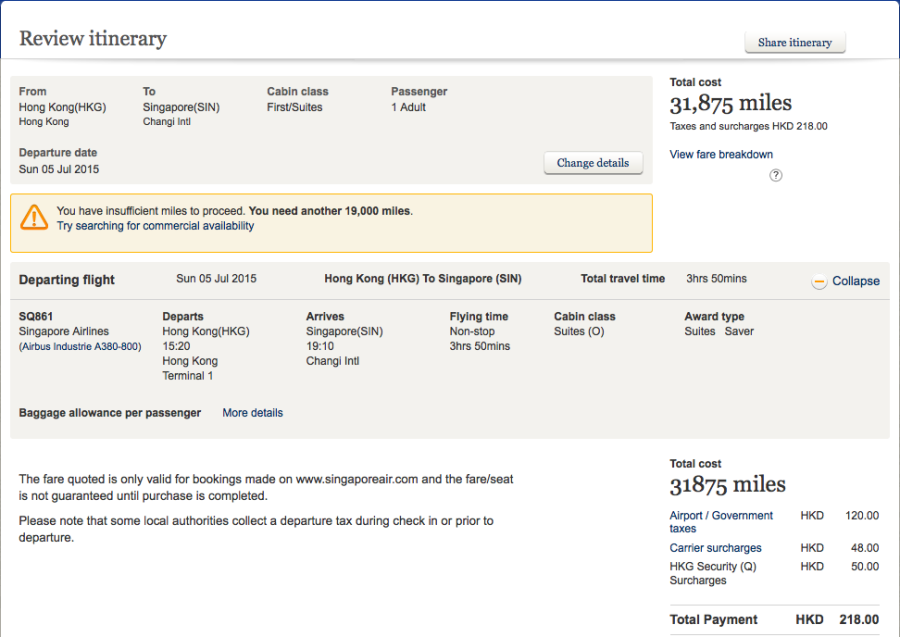This screenshot has width=900, height=637.
Task: Open More details for baggage allowance
Action: (x=252, y=413)
